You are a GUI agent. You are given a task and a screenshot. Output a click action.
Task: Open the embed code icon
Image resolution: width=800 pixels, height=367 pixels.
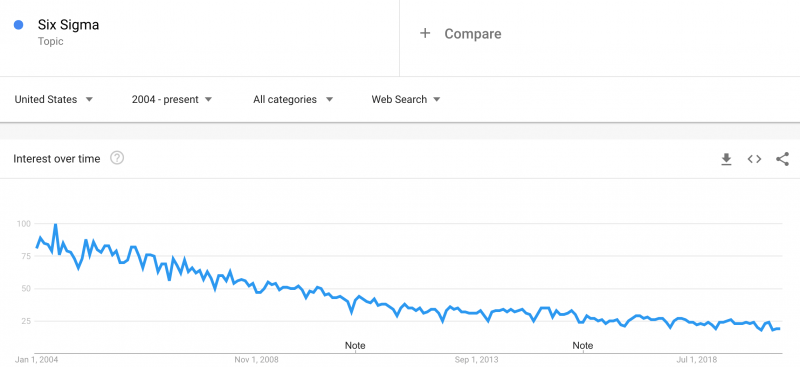[754, 159]
